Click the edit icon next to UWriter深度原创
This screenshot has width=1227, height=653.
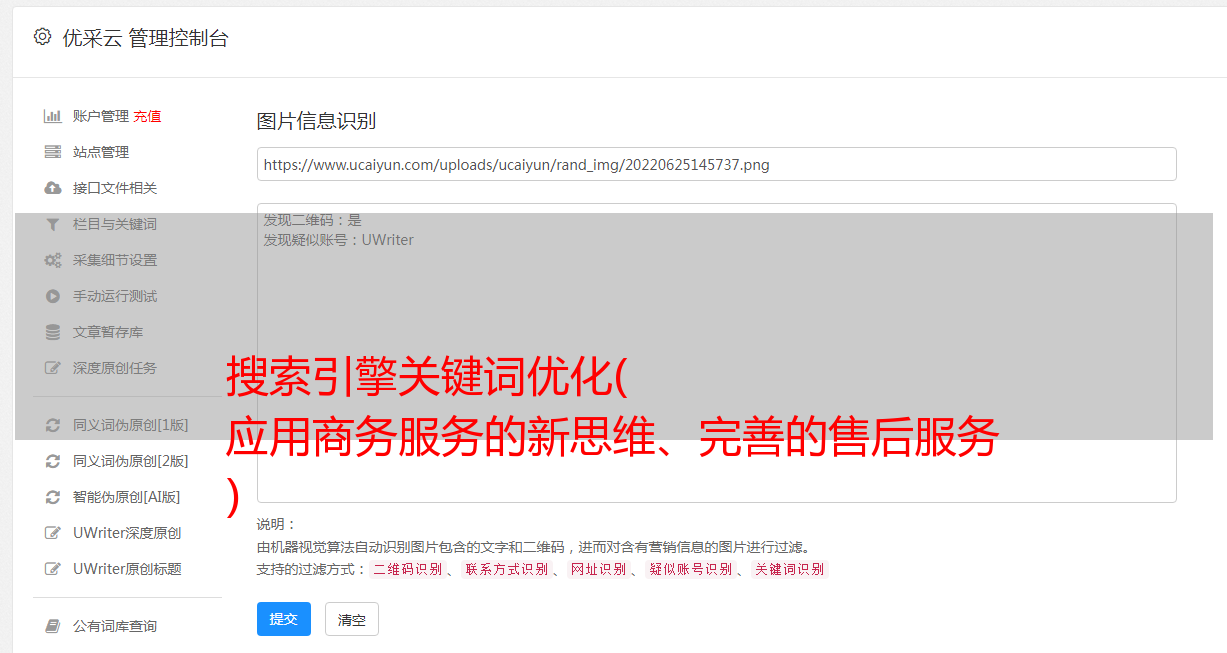(x=53, y=533)
